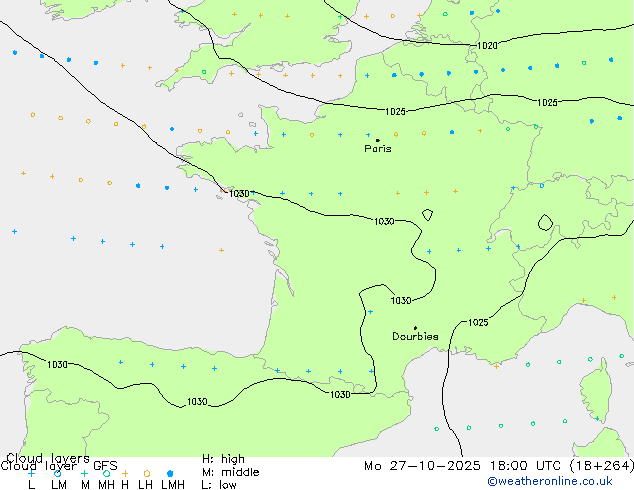
Task: Select the 'Paris' city label
Action: (x=378, y=149)
